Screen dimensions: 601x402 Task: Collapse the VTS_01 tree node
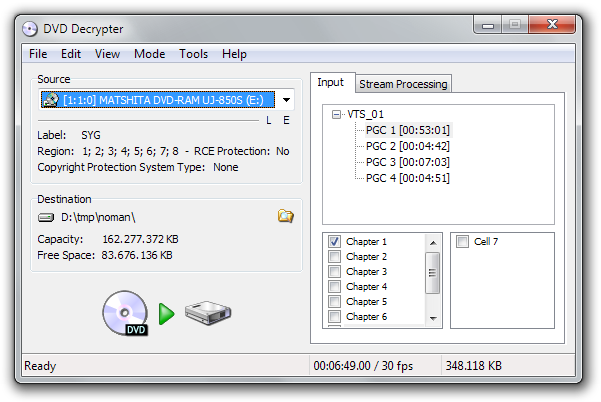tap(336, 114)
